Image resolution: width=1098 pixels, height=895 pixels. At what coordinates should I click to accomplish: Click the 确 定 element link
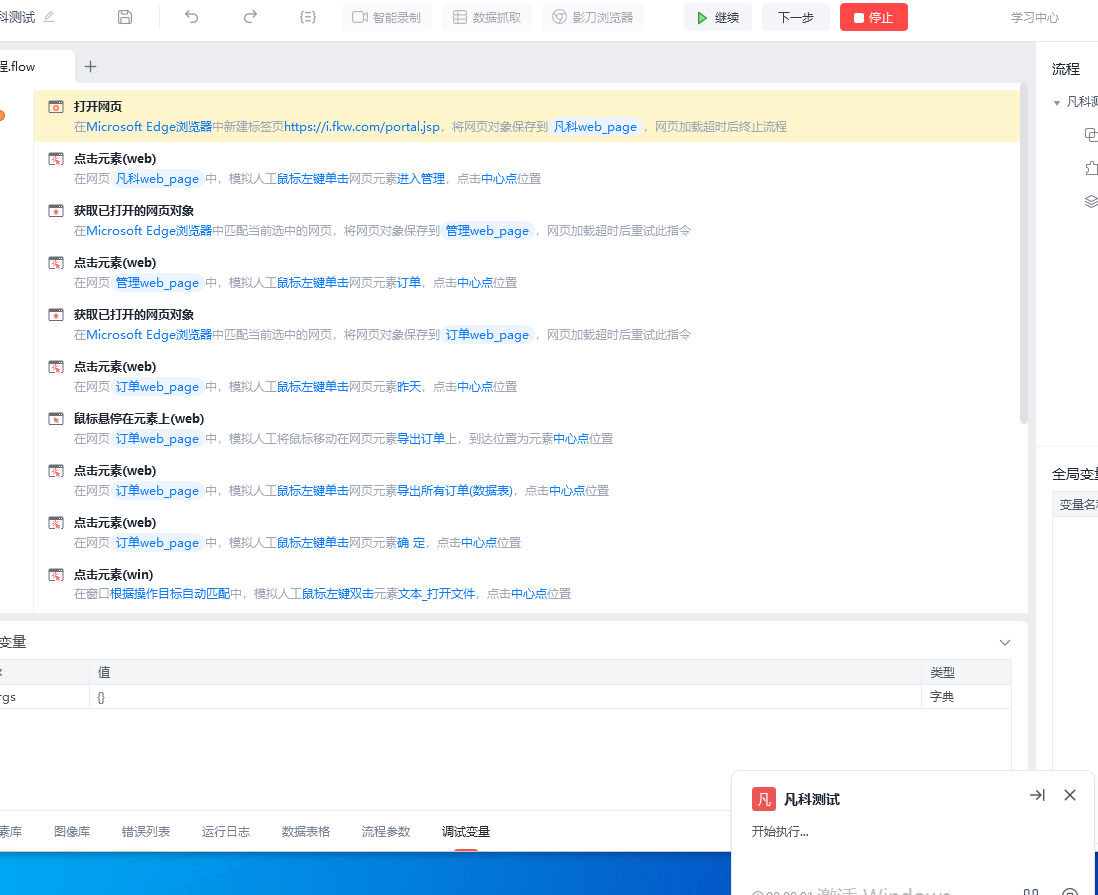(411, 542)
